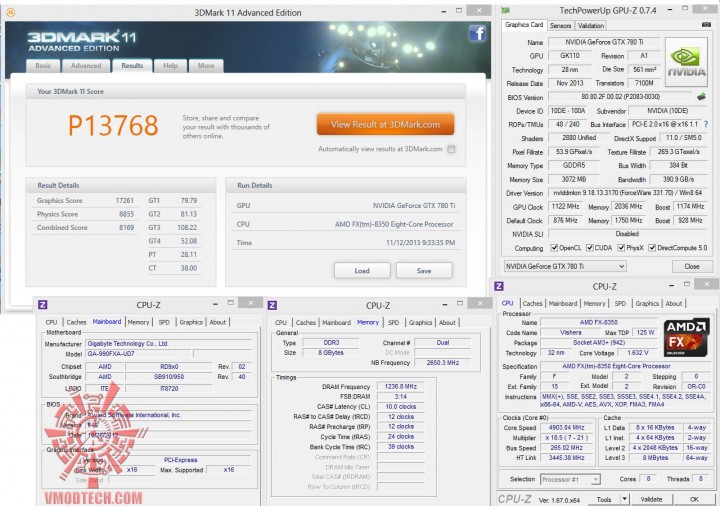
Task: Click CPU-Z Memory window Z icon
Action: click(272, 305)
